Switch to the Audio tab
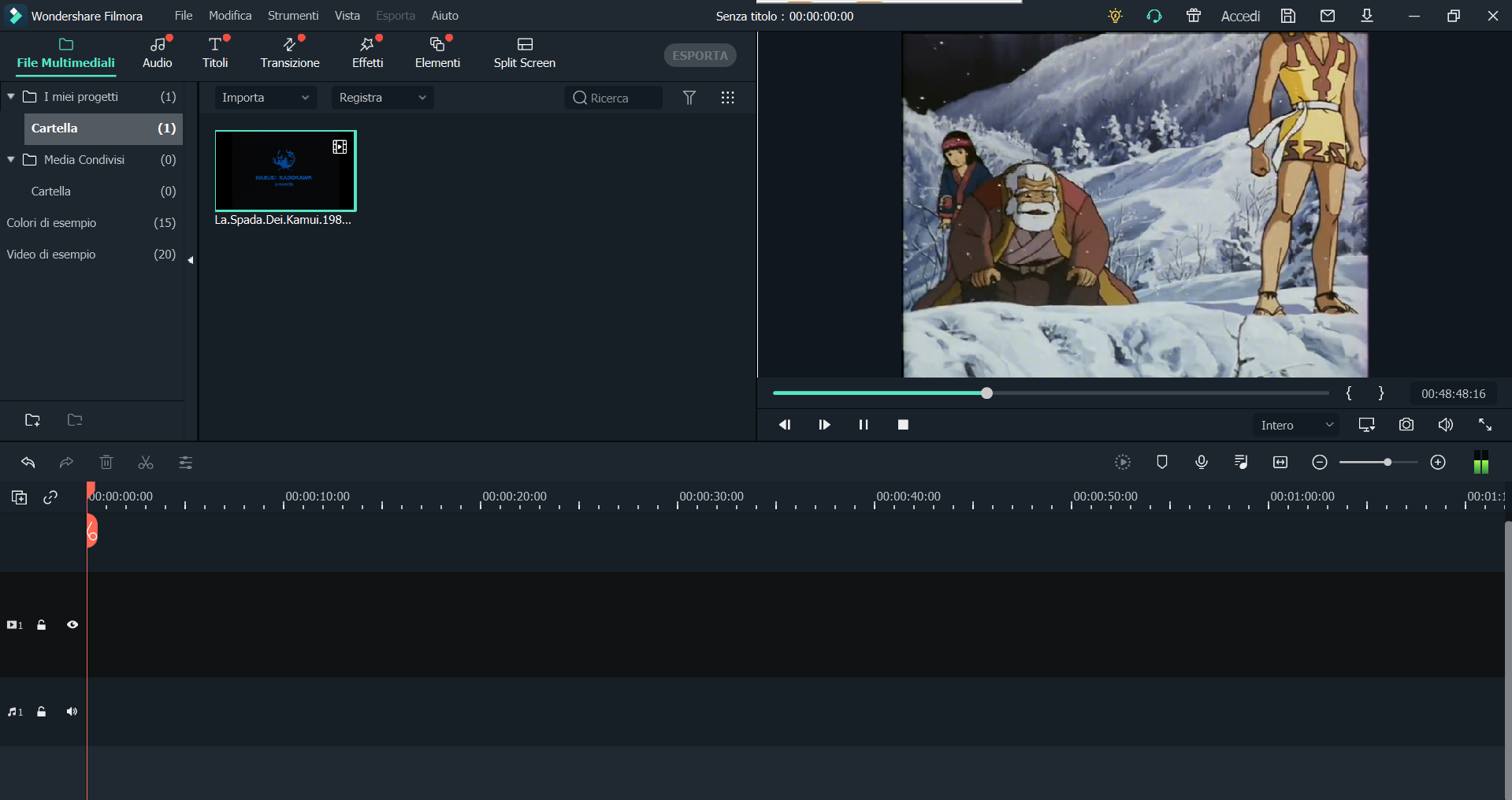Image resolution: width=1512 pixels, height=800 pixels. (x=158, y=54)
